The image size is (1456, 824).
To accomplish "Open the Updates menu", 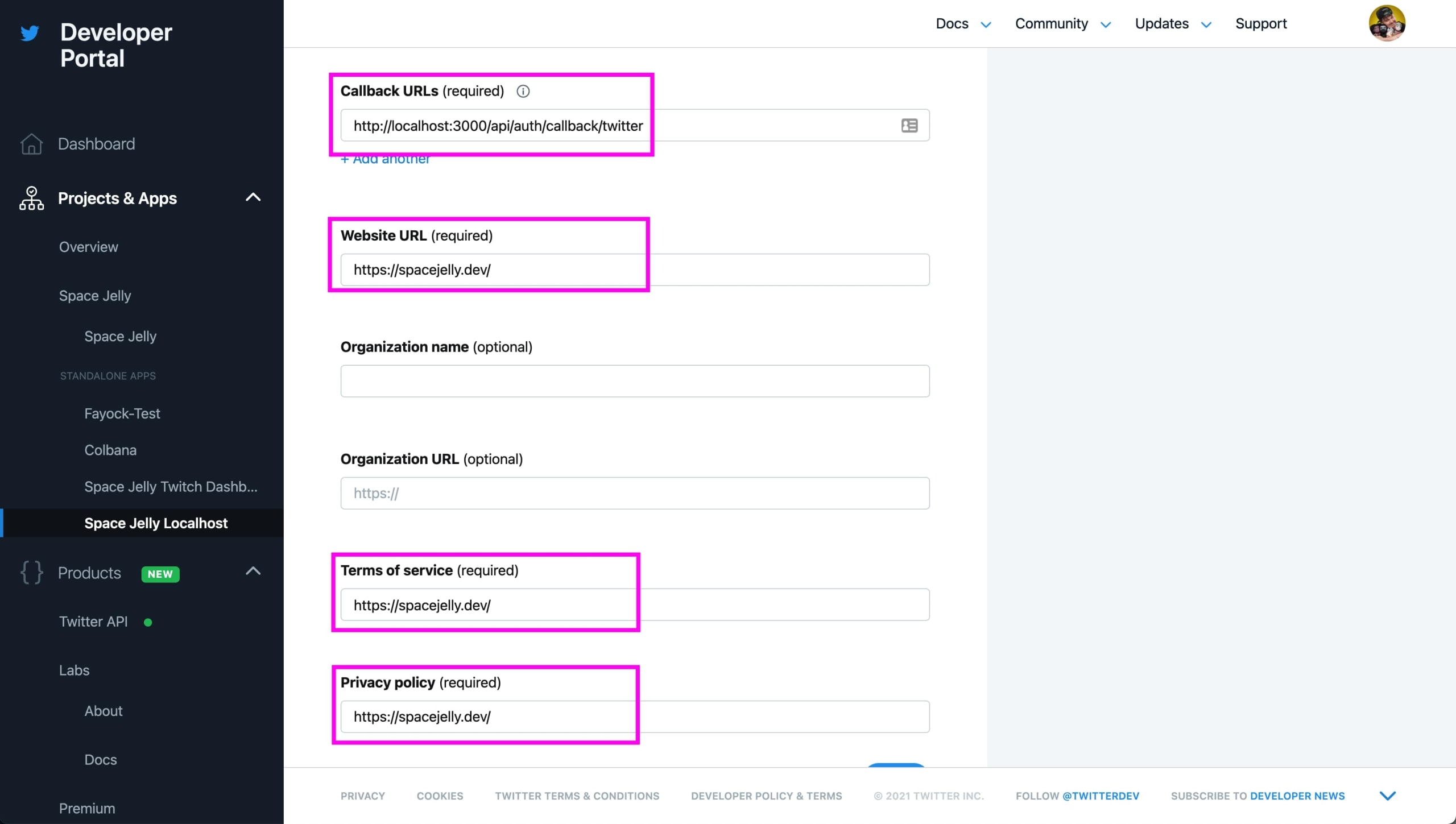I will tap(1161, 23).
